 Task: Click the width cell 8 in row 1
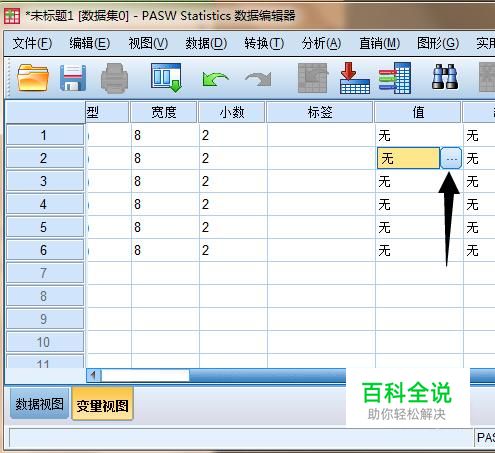[x=165, y=135]
